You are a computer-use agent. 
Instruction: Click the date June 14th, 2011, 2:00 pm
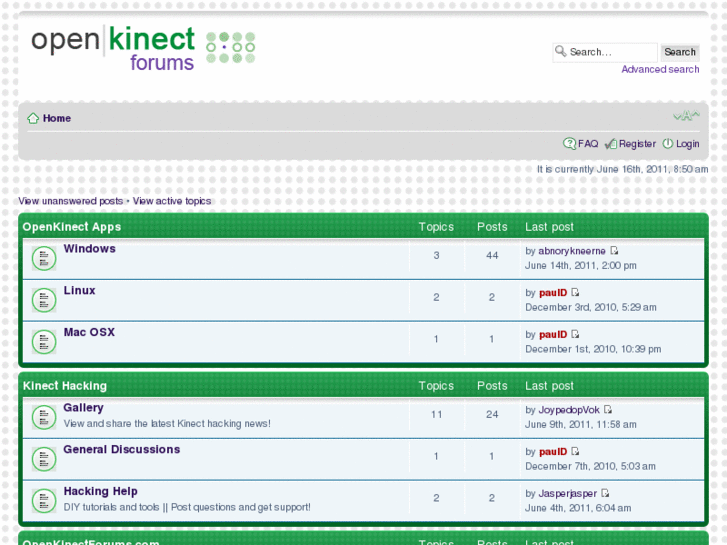pos(580,266)
